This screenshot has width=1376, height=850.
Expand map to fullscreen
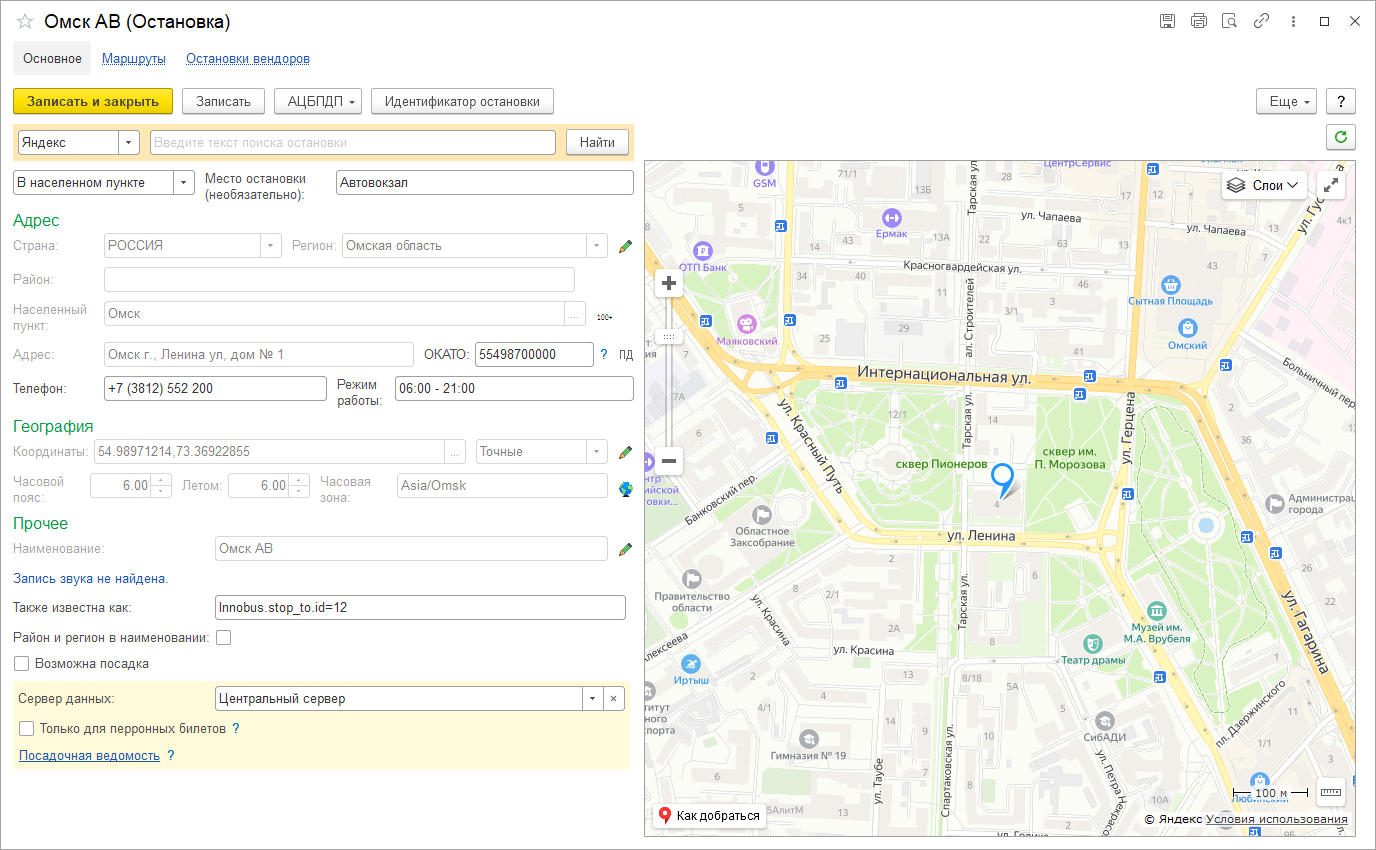point(1331,185)
